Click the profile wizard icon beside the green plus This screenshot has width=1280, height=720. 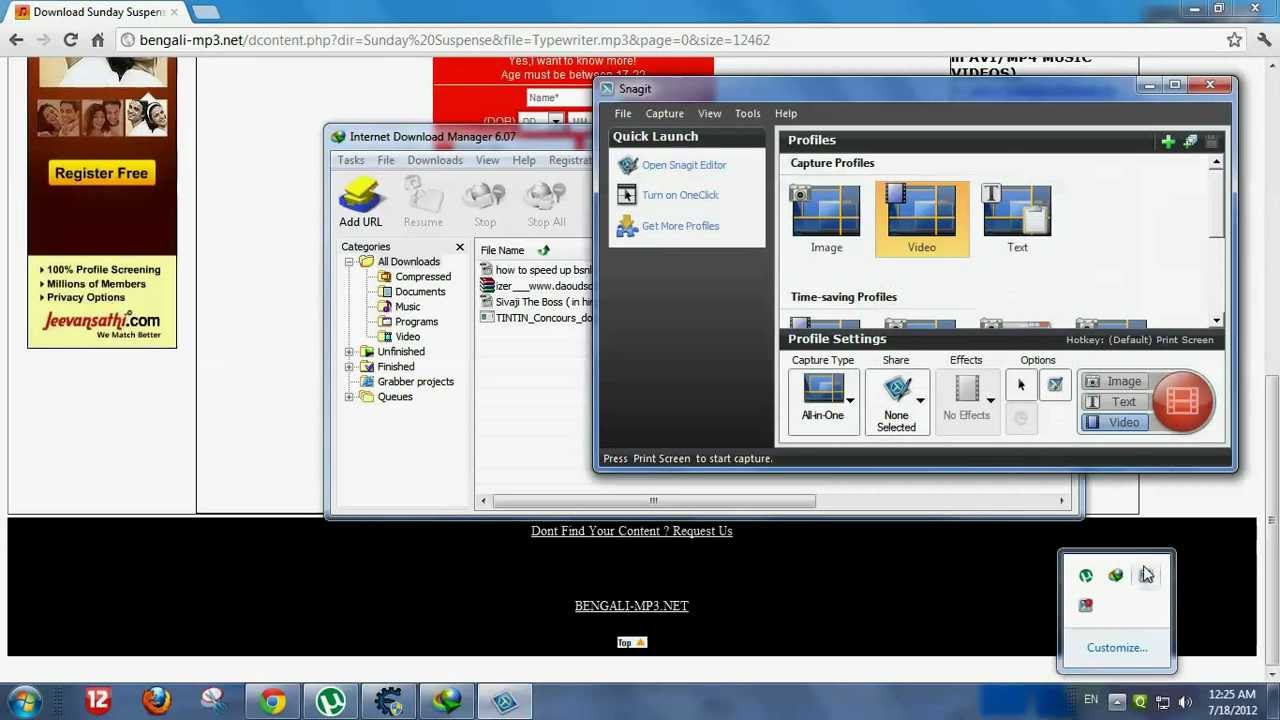point(1190,141)
